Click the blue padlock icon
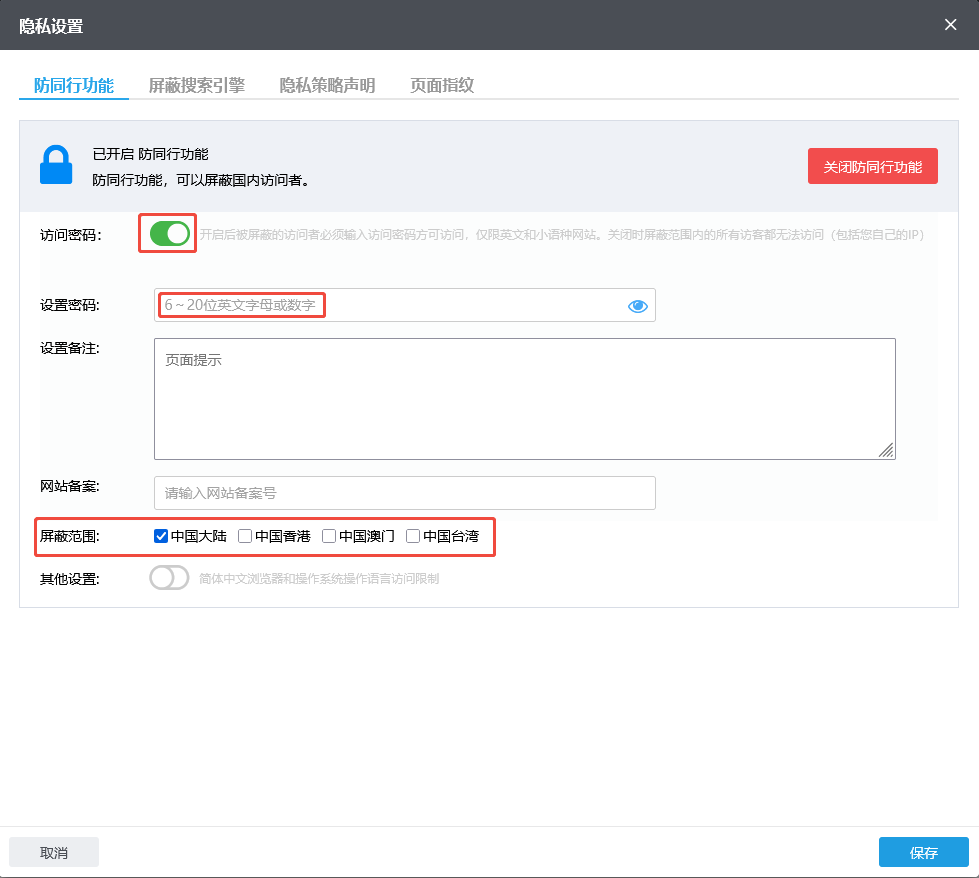The height and width of the screenshot is (878, 979). click(x=56, y=165)
